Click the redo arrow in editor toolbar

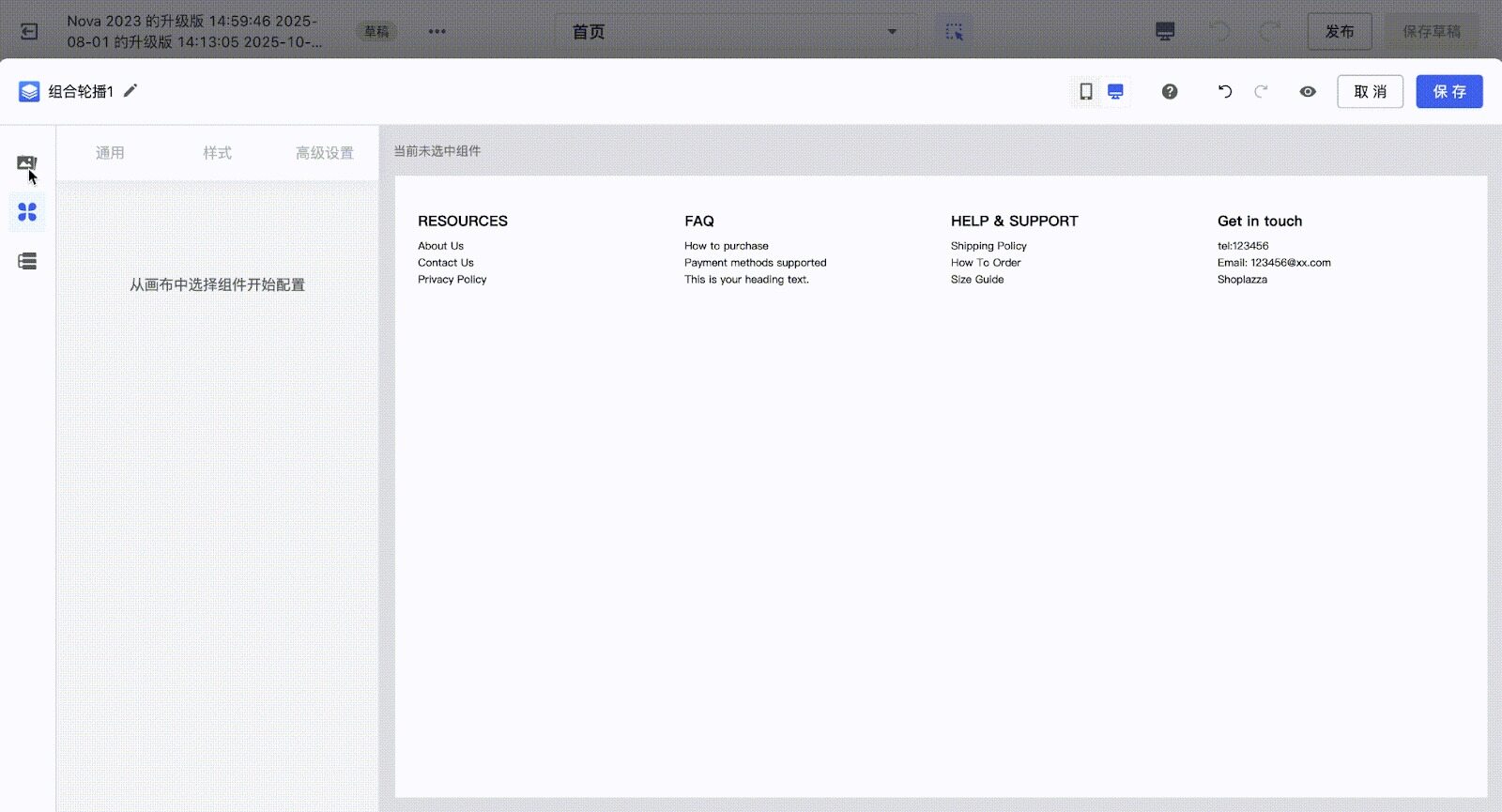[x=1261, y=91]
